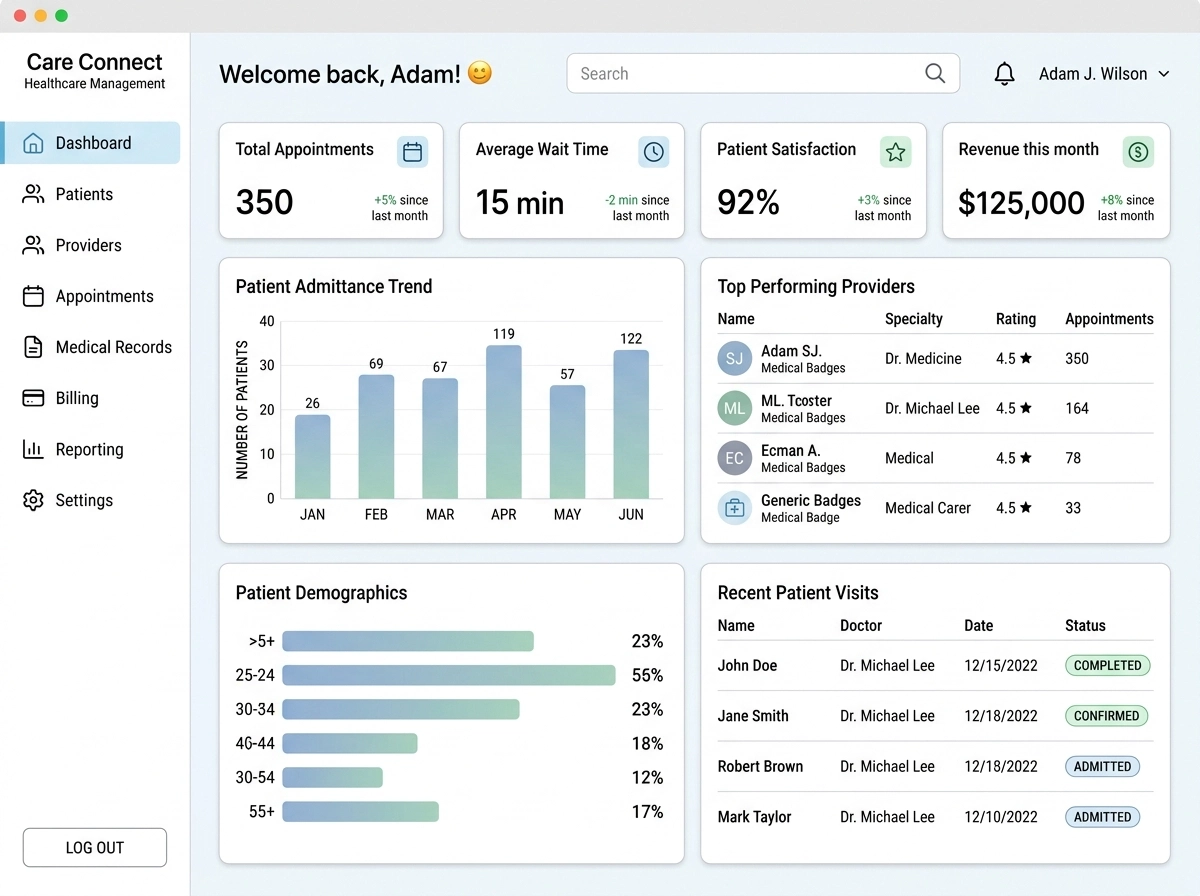Click dollar icon on Revenue this month card
The width and height of the screenshot is (1200, 896).
1137,152
